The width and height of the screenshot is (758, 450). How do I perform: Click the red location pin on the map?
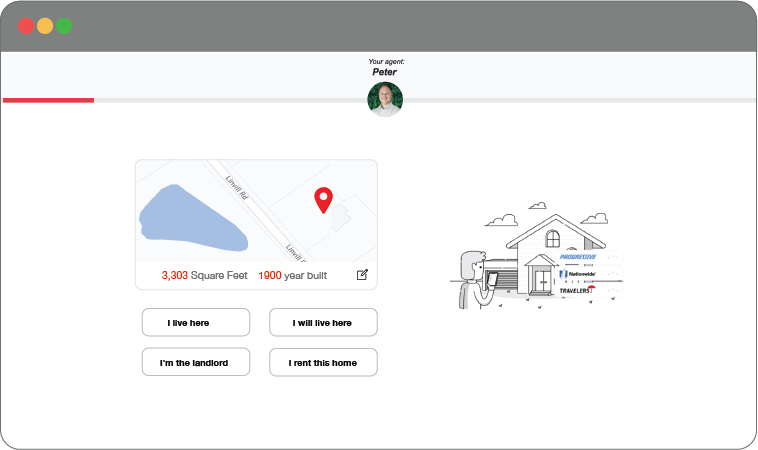tap(323, 199)
